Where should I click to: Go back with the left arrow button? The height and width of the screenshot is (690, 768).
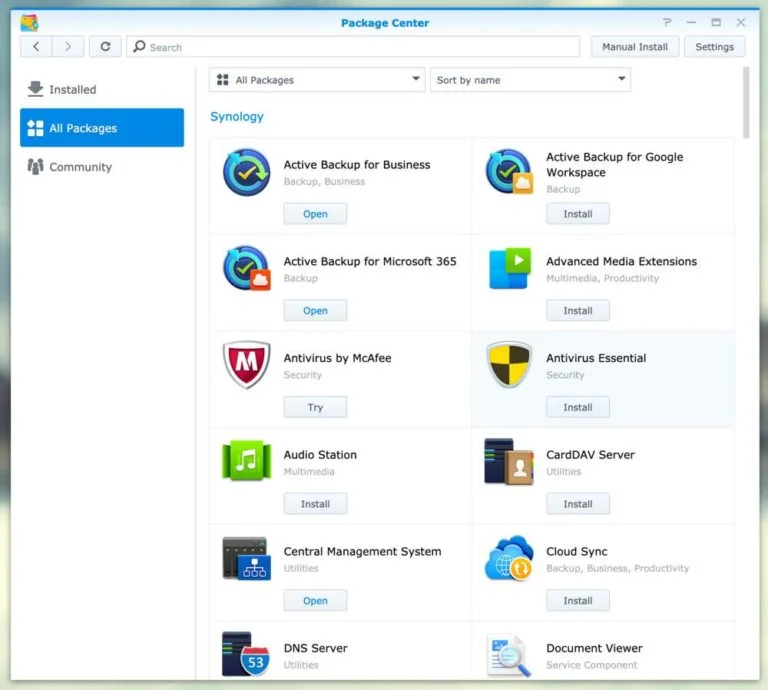tap(36, 47)
